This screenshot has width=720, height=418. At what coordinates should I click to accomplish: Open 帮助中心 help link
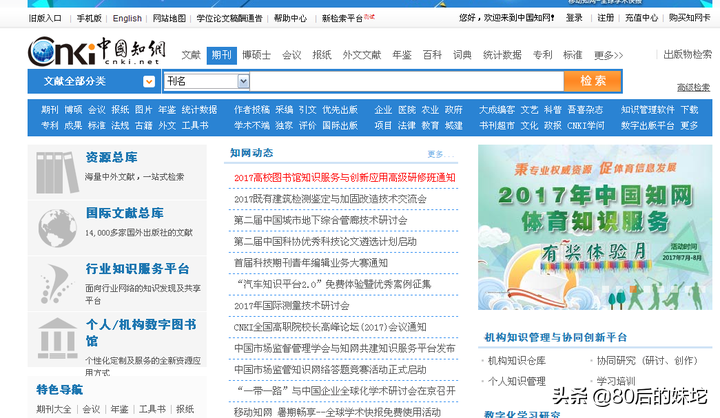point(291,18)
